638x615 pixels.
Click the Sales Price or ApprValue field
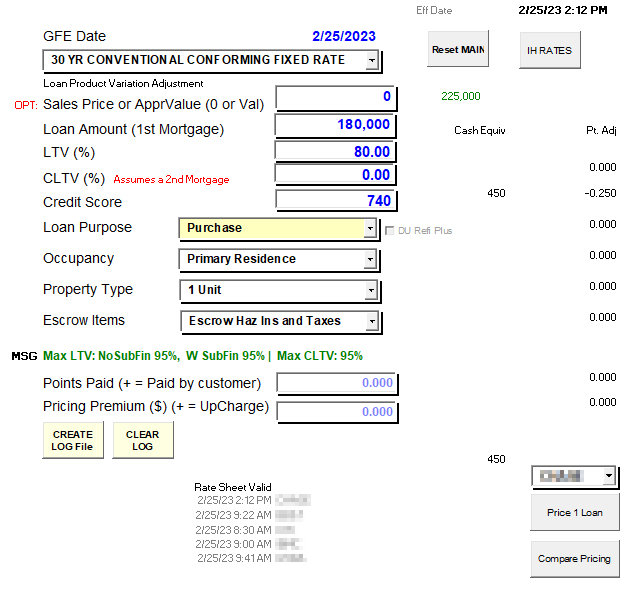click(336, 97)
